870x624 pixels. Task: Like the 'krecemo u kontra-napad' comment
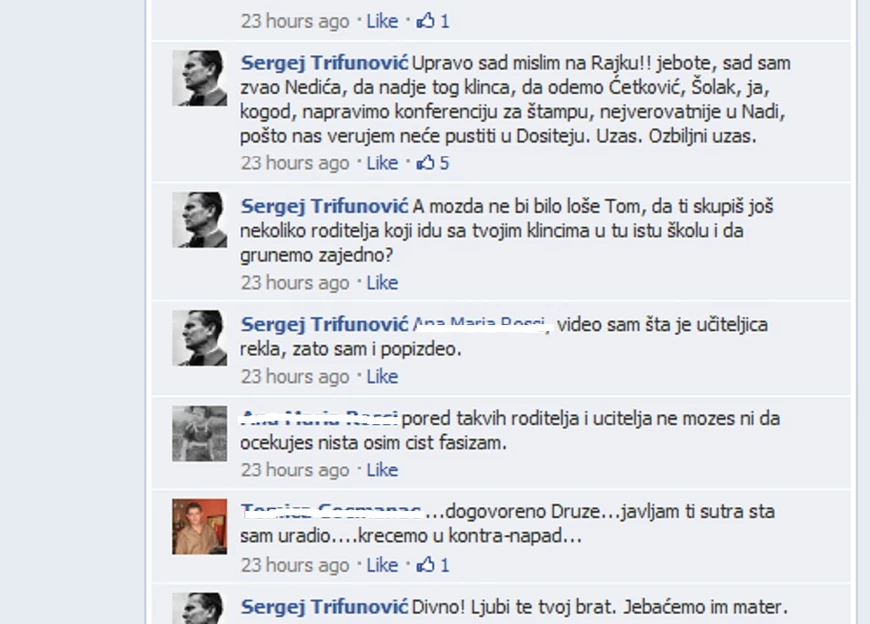(382, 565)
